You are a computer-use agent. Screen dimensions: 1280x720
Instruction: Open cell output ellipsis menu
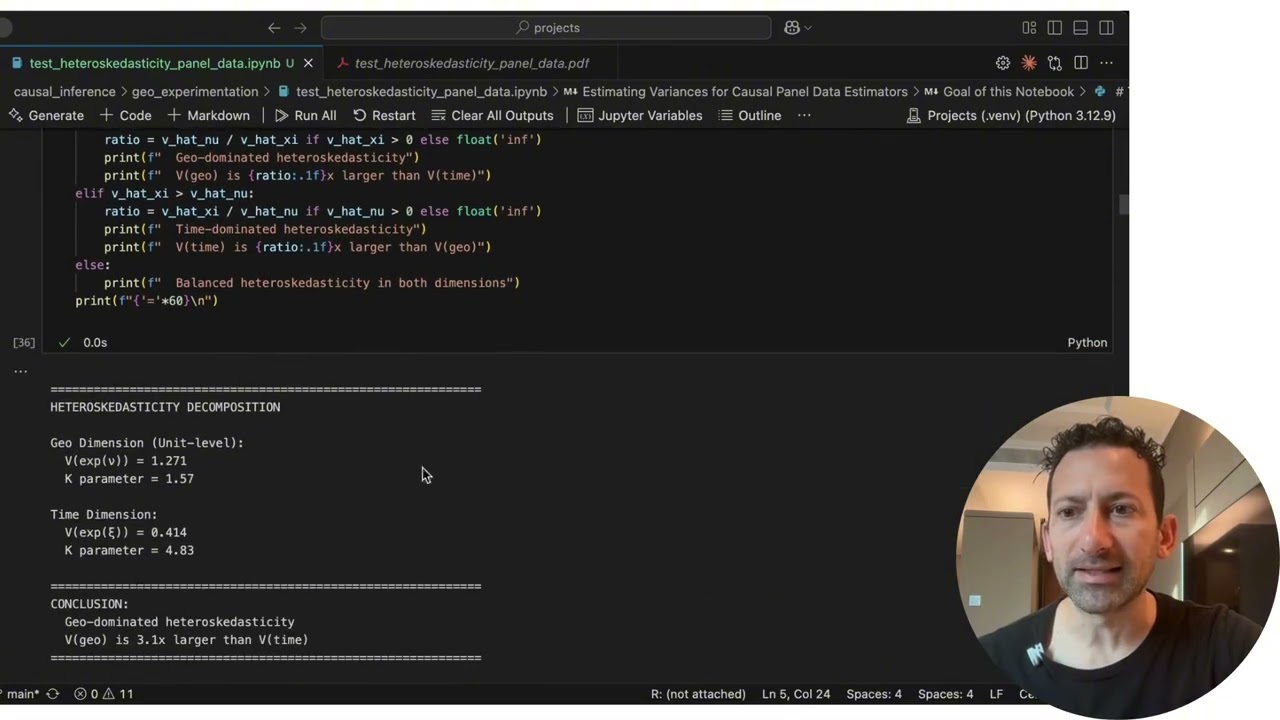[x=20, y=371]
